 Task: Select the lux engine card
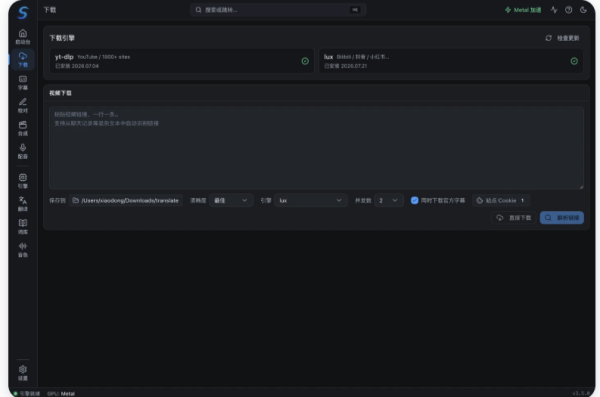[x=451, y=61]
